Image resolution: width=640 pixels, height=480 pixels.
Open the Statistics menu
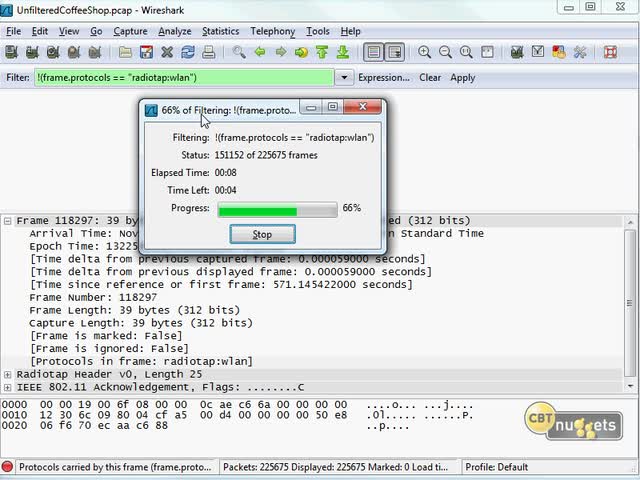click(x=220, y=31)
